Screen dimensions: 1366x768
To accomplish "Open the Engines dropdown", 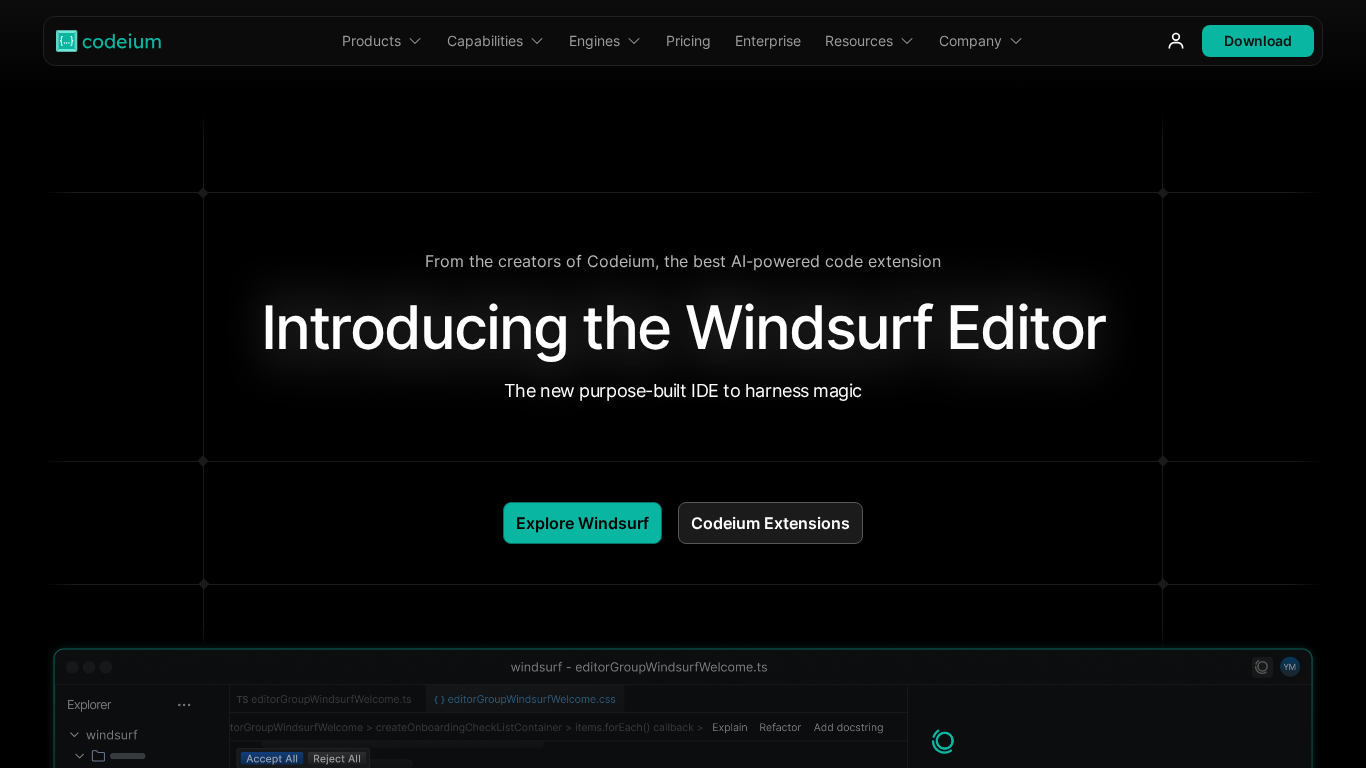I will [x=605, y=41].
